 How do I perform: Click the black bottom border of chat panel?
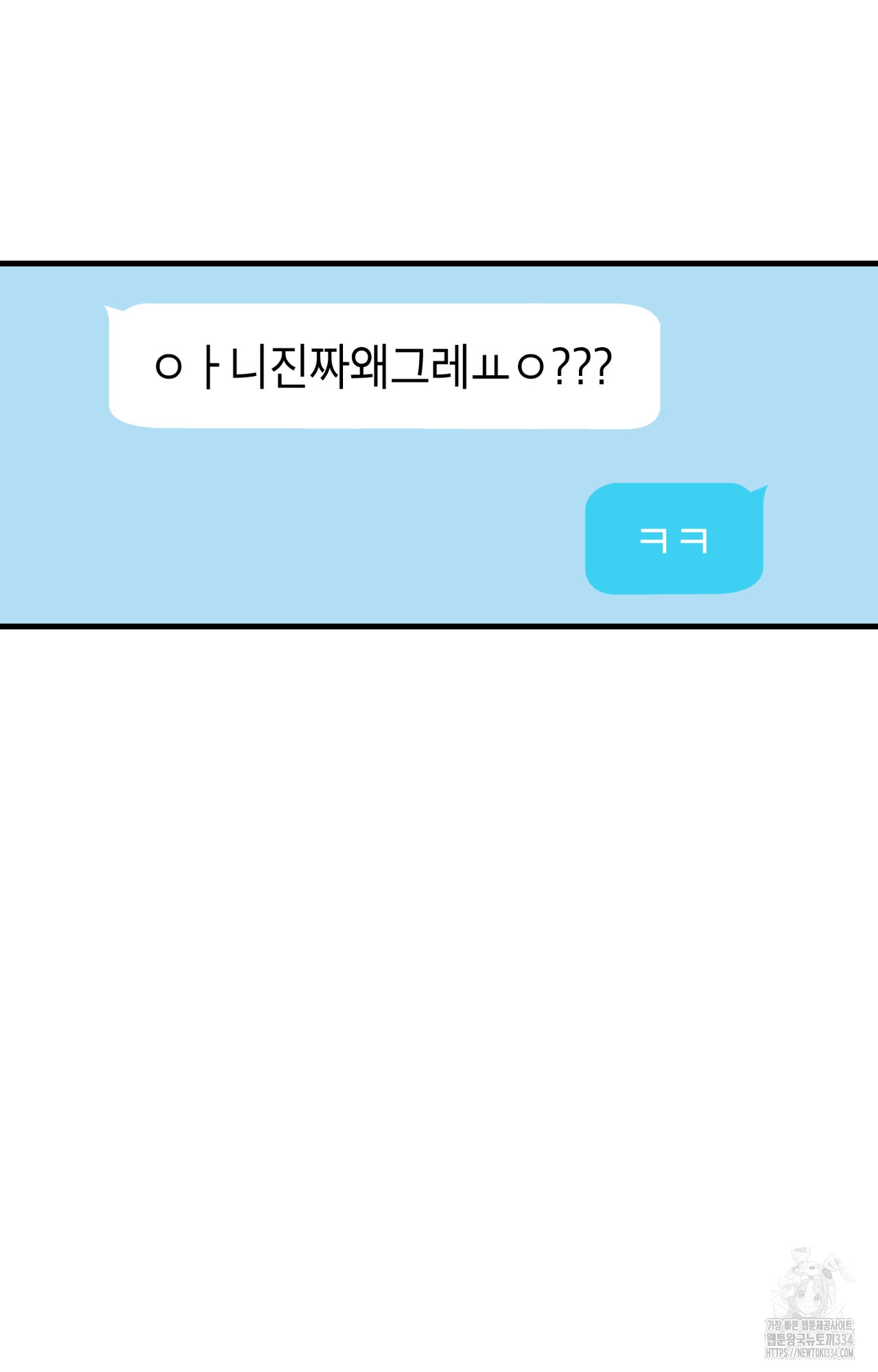pyautogui.click(x=439, y=626)
